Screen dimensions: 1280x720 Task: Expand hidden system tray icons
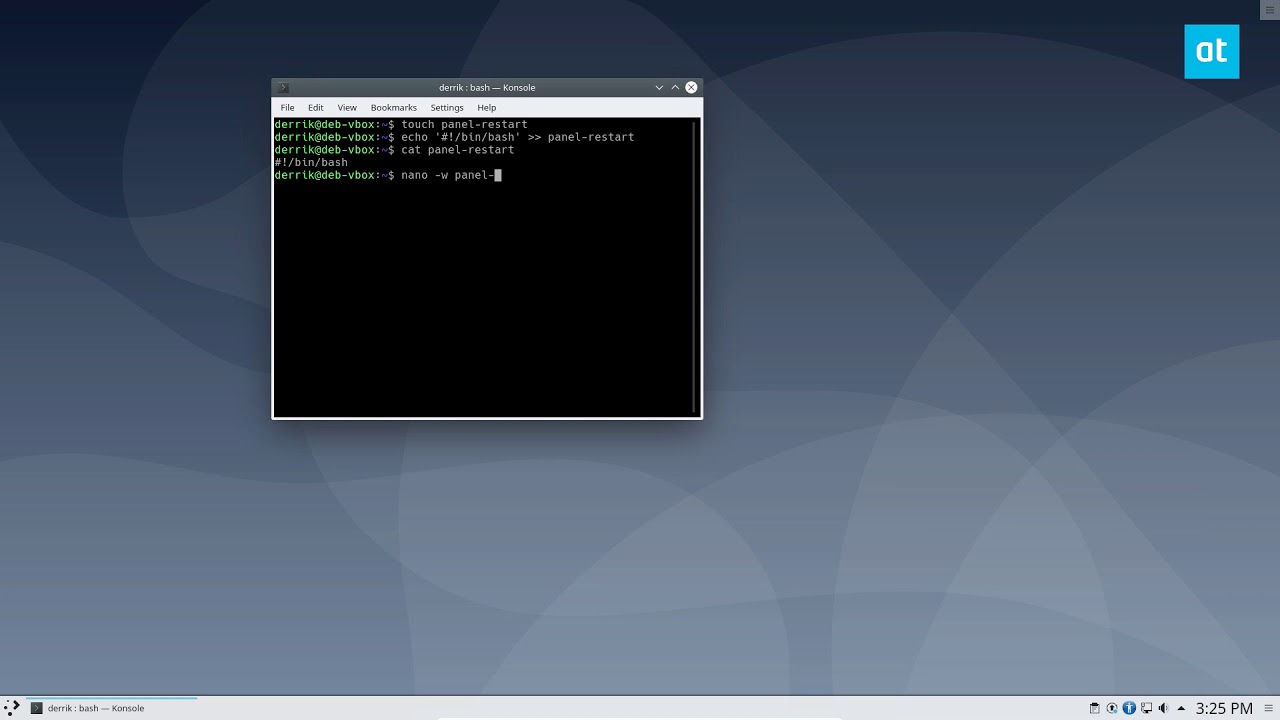[1181, 708]
